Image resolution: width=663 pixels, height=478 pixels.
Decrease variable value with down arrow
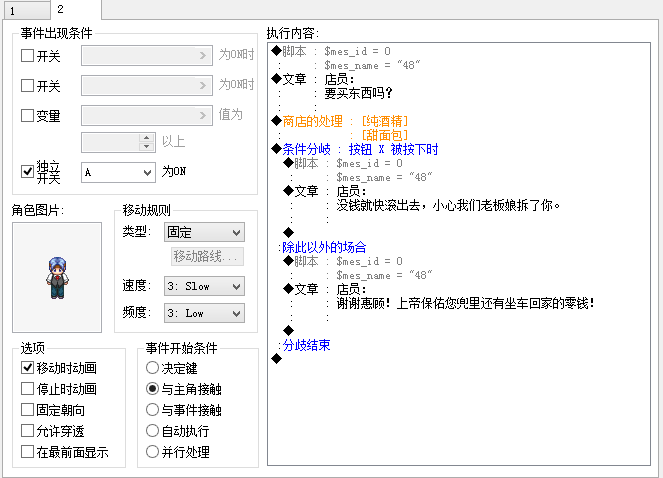click(x=147, y=147)
